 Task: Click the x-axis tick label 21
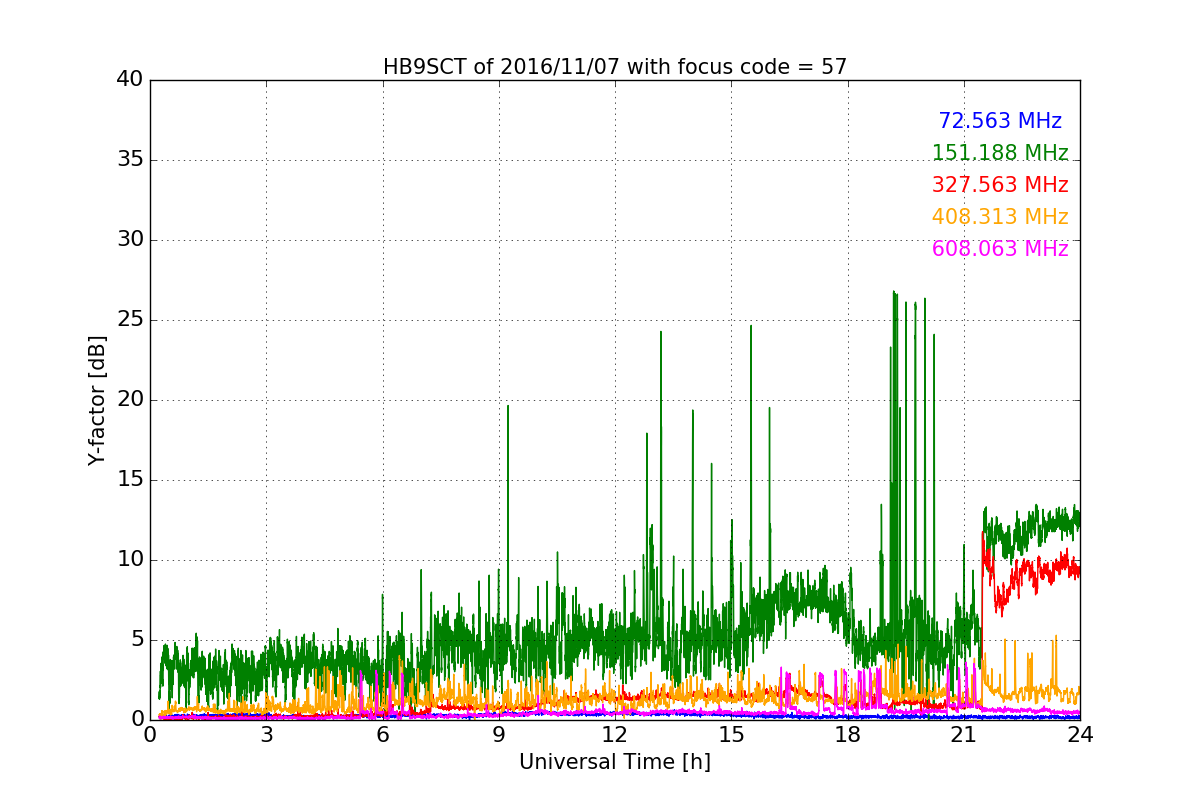(x=964, y=734)
